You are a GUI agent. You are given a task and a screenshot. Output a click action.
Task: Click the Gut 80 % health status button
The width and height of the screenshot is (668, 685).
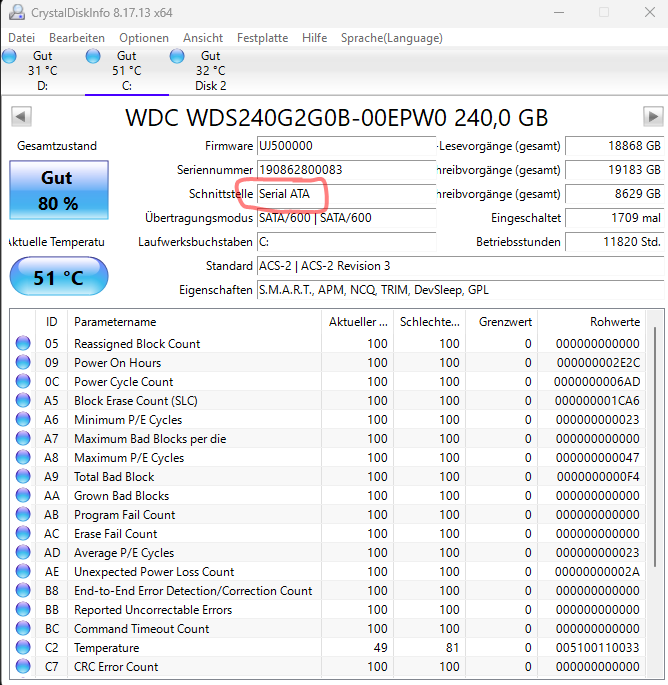coord(59,190)
